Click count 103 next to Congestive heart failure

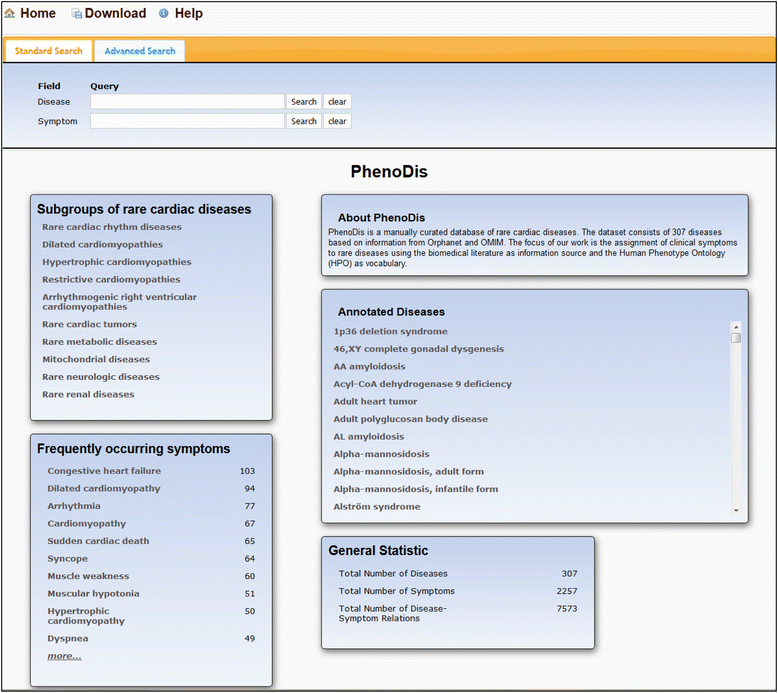point(247,471)
